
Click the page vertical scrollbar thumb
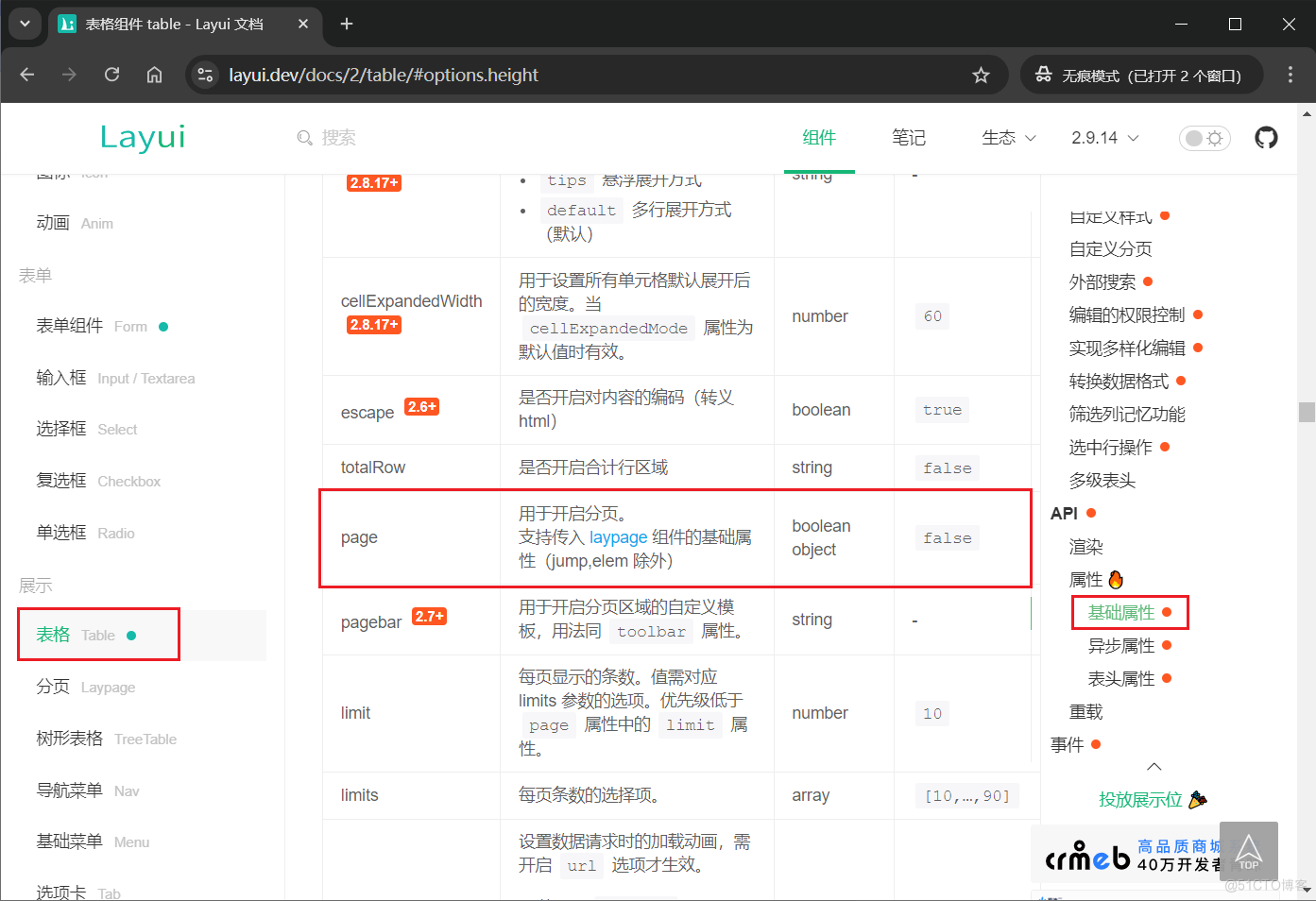coord(1307,412)
